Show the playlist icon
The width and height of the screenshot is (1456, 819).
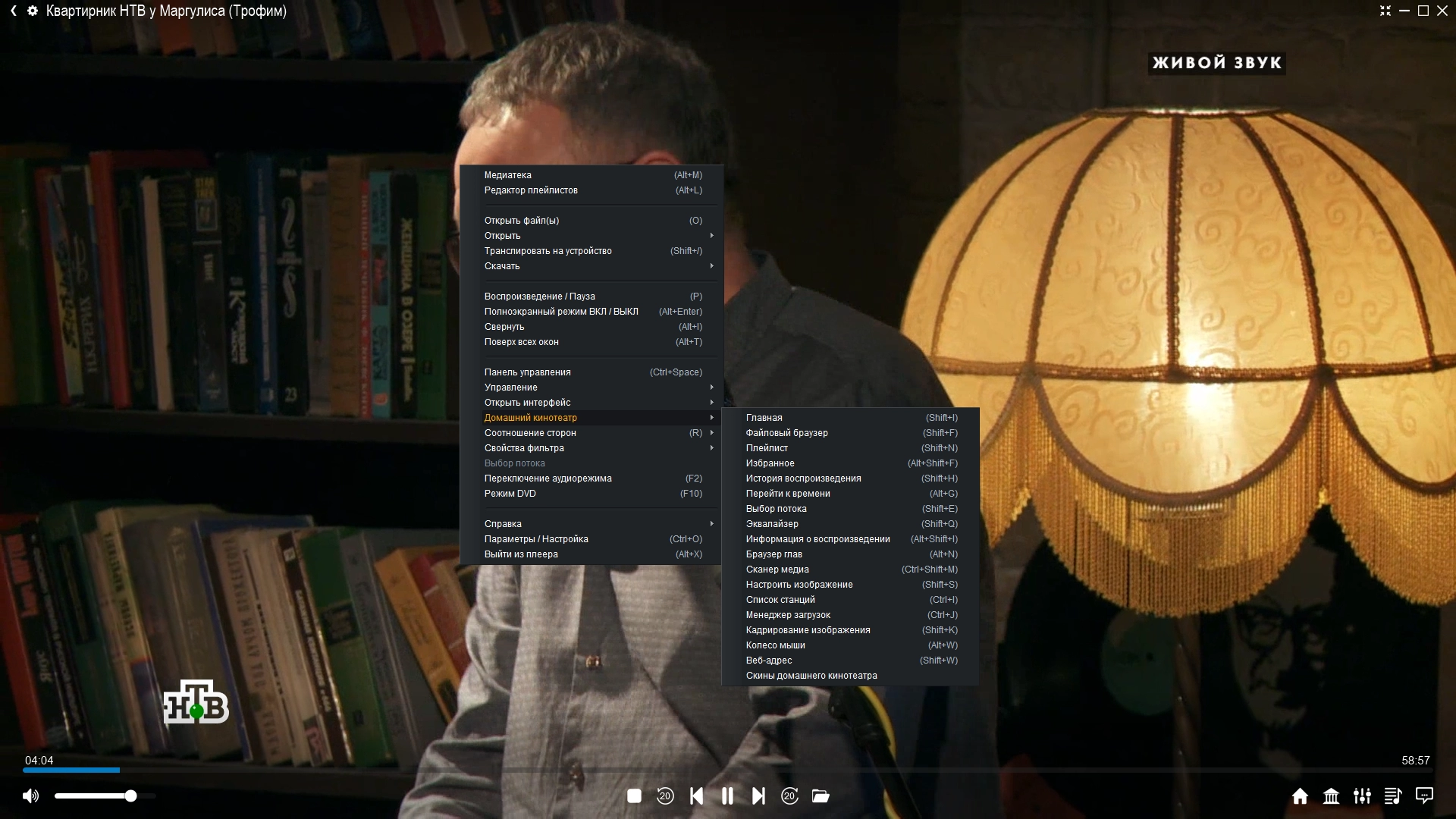(1393, 795)
